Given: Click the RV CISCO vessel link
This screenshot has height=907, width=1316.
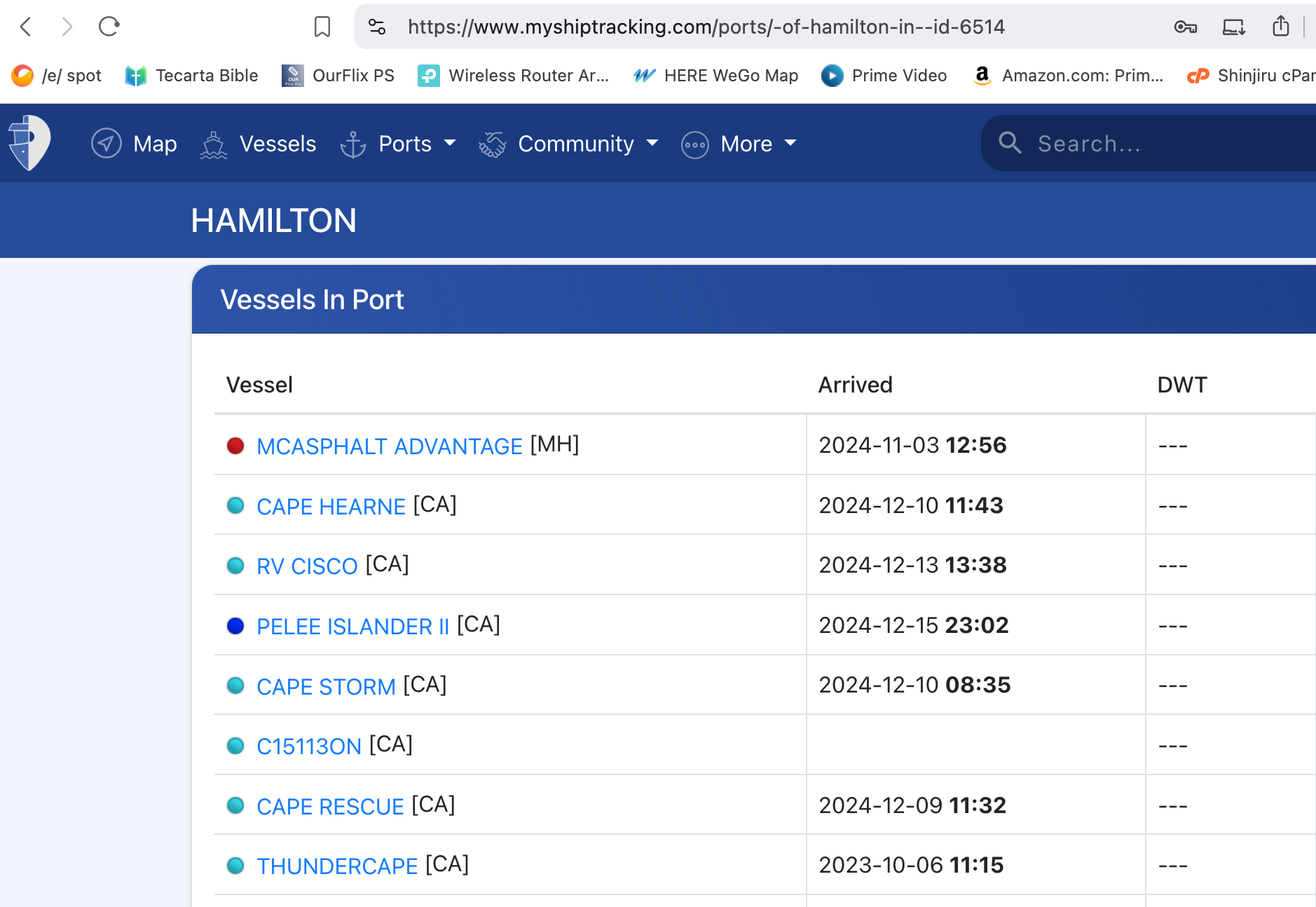Looking at the screenshot, I should point(306,566).
